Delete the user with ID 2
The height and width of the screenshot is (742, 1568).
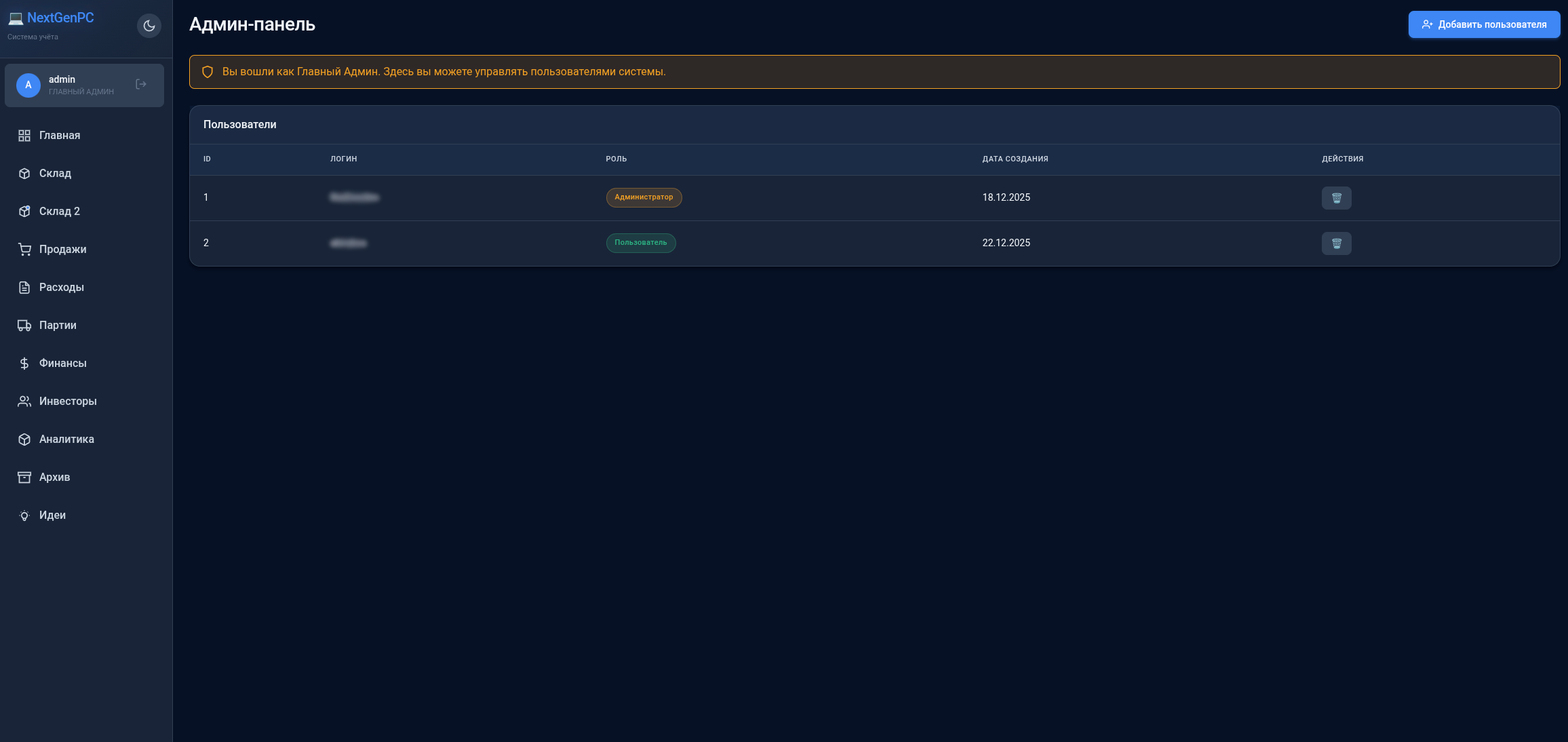(1336, 243)
